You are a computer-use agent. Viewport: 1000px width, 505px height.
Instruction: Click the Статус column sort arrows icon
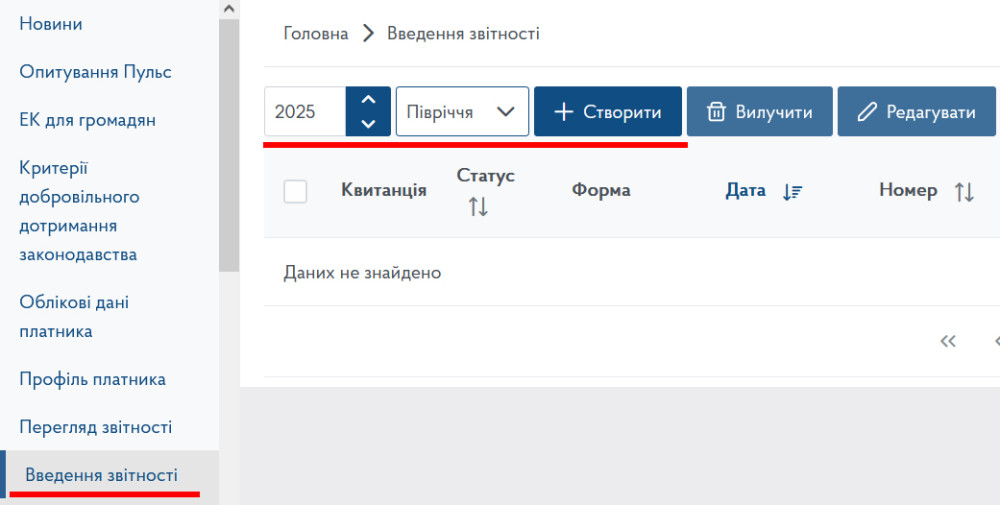click(478, 207)
